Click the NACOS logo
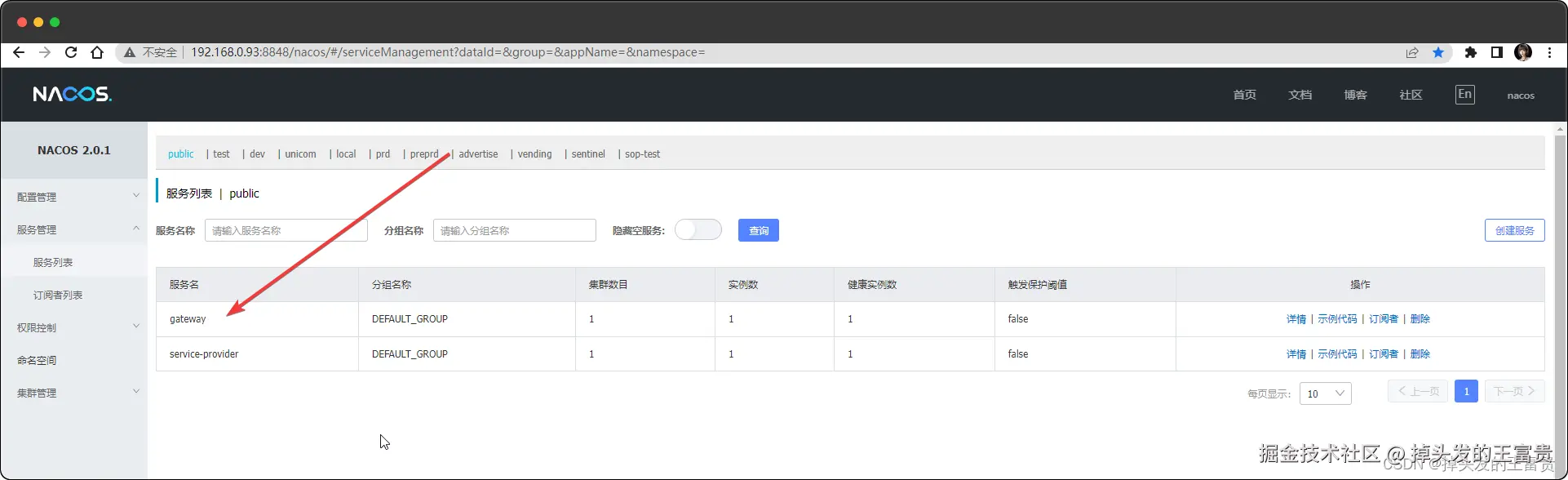The width and height of the screenshot is (1568, 480). click(x=72, y=95)
